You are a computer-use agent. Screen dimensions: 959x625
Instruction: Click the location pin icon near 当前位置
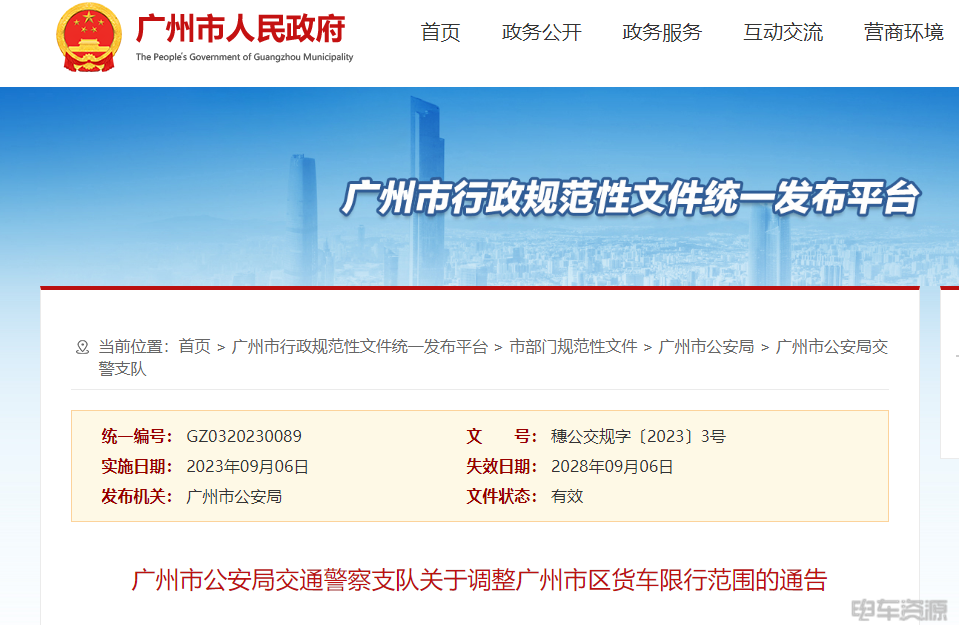click(82, 347)
